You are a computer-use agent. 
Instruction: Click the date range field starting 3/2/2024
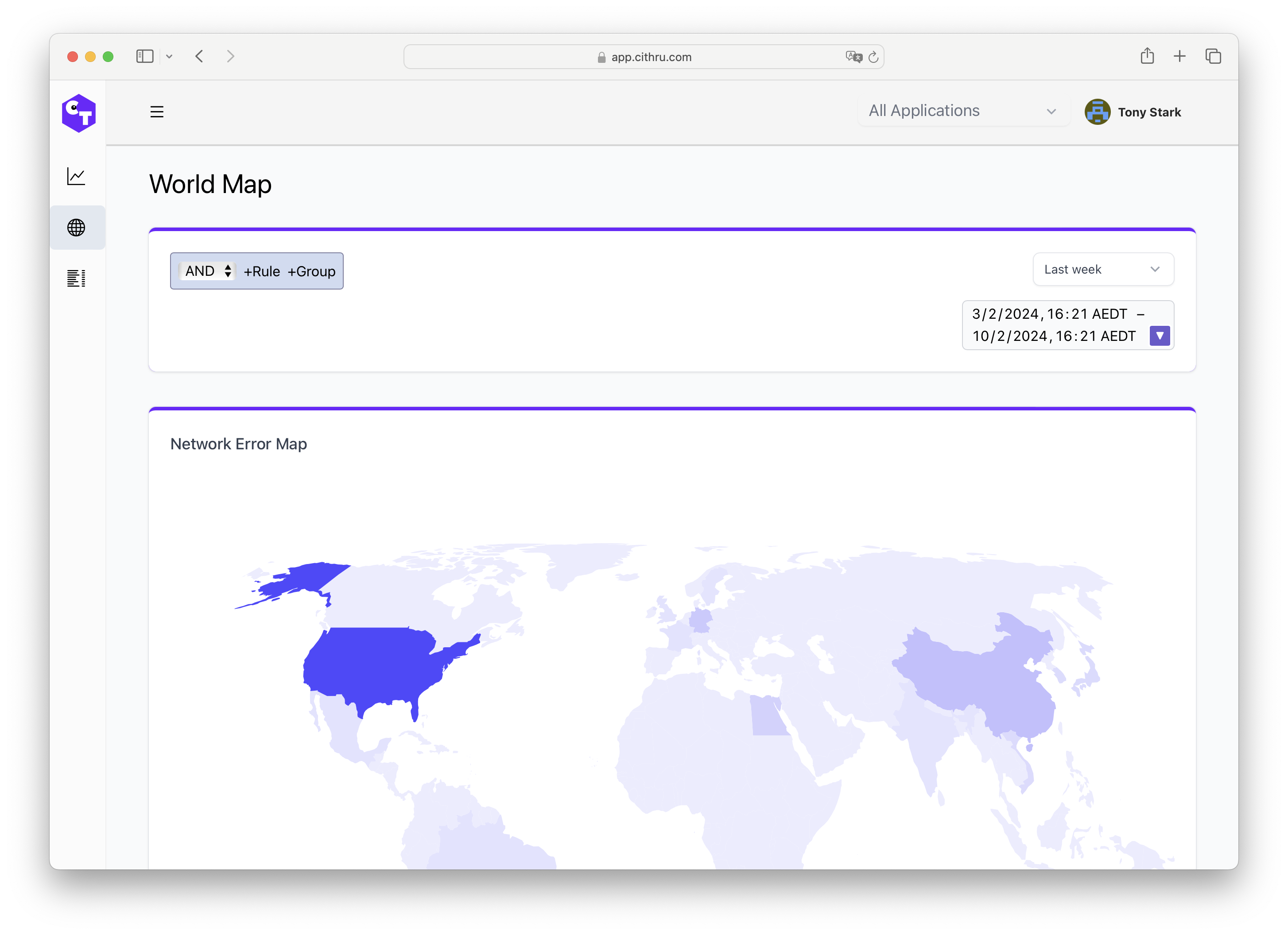[x=1068, y=325]
